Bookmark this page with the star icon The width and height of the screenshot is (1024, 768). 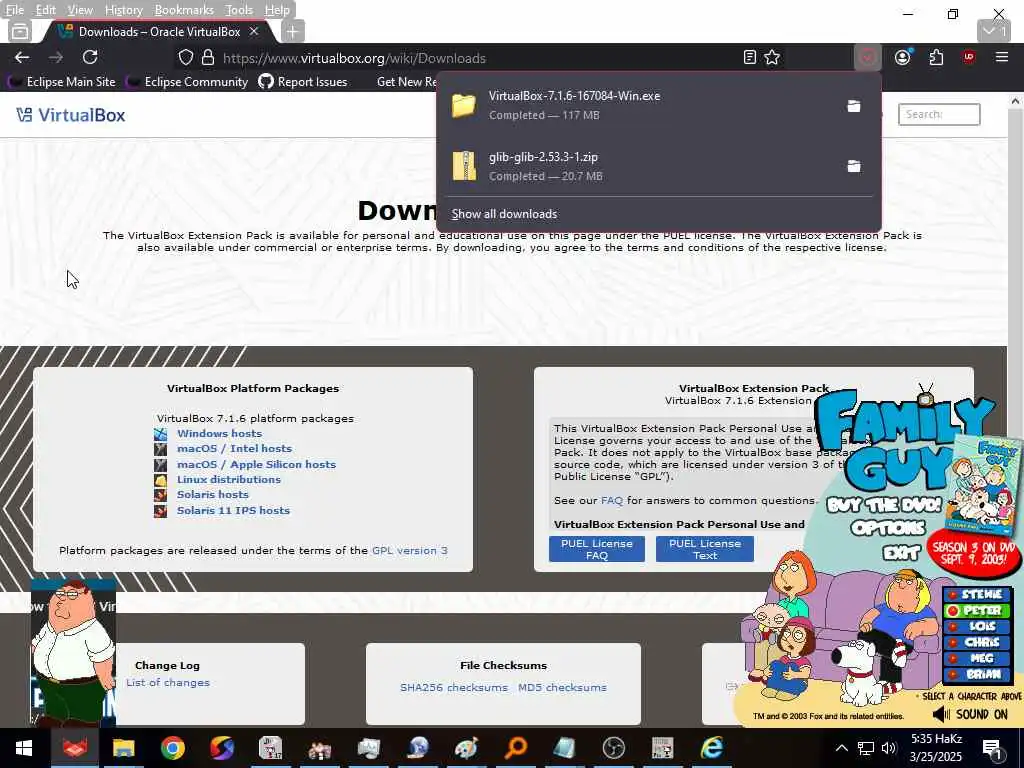pyautogui.click(x=772, y=57)
